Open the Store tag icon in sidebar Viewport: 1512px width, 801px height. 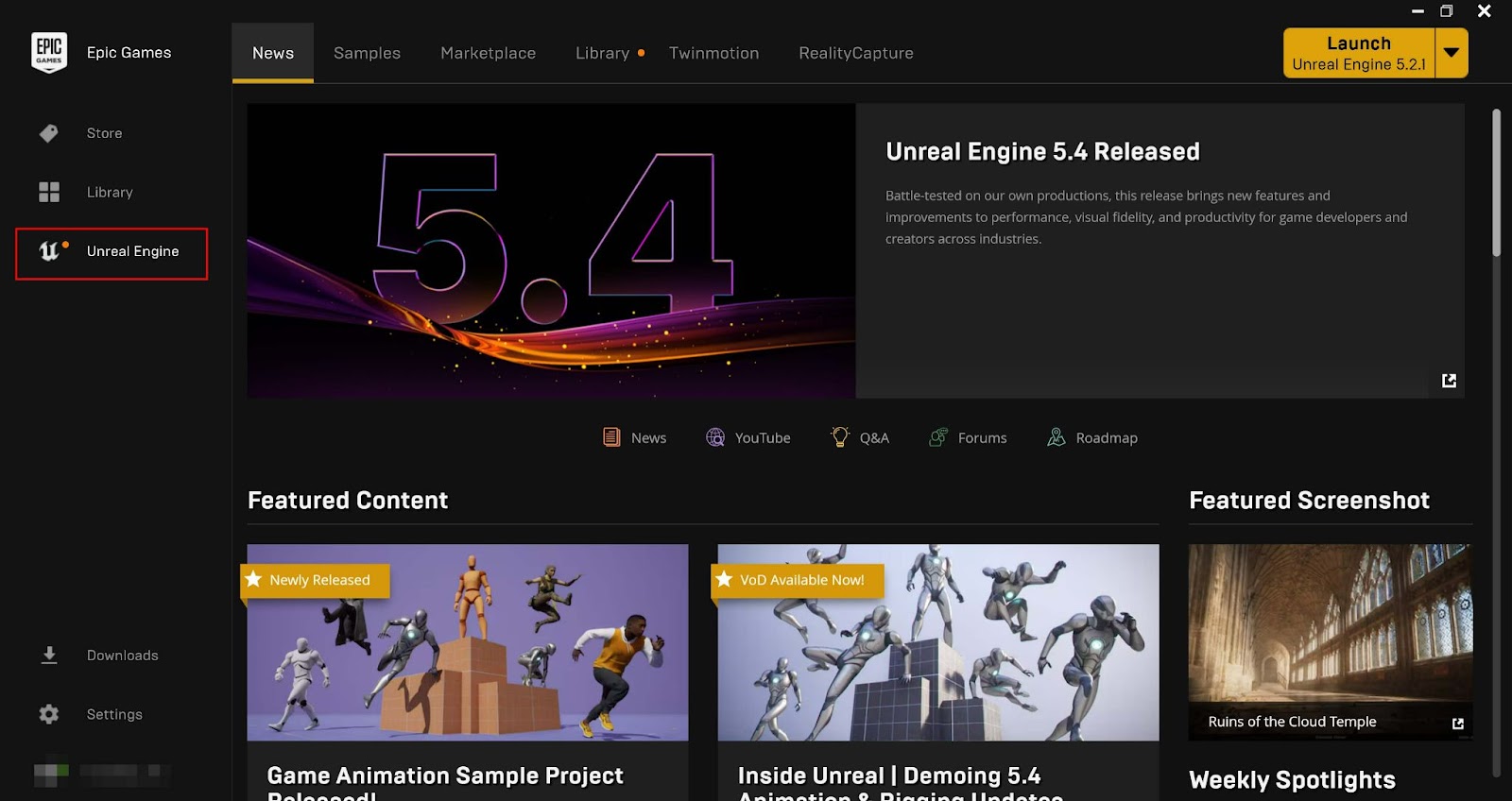click(x=49, y=133)
